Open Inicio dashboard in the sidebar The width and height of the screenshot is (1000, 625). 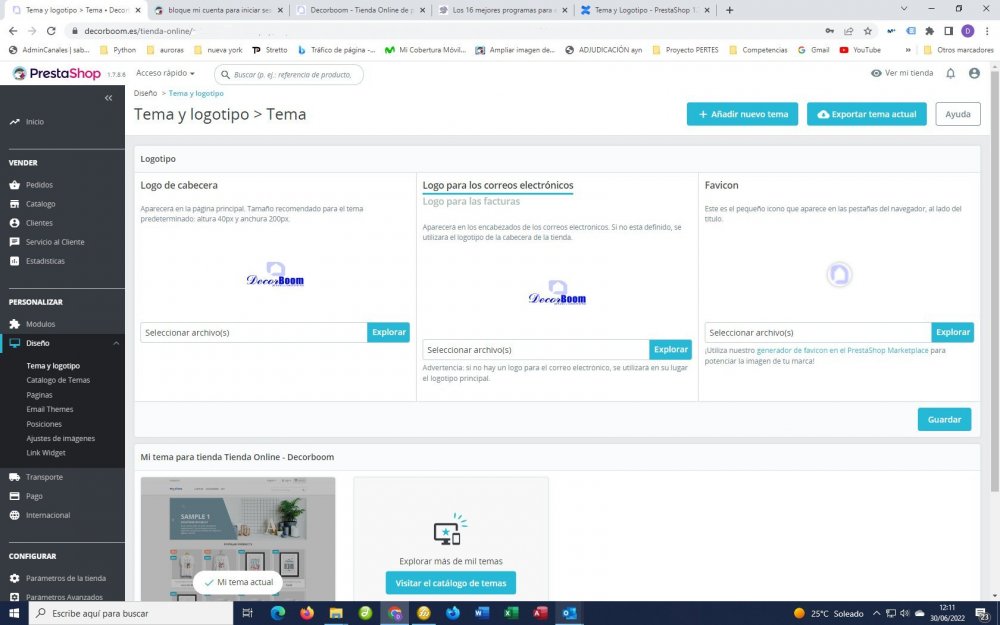pos(35,121)
